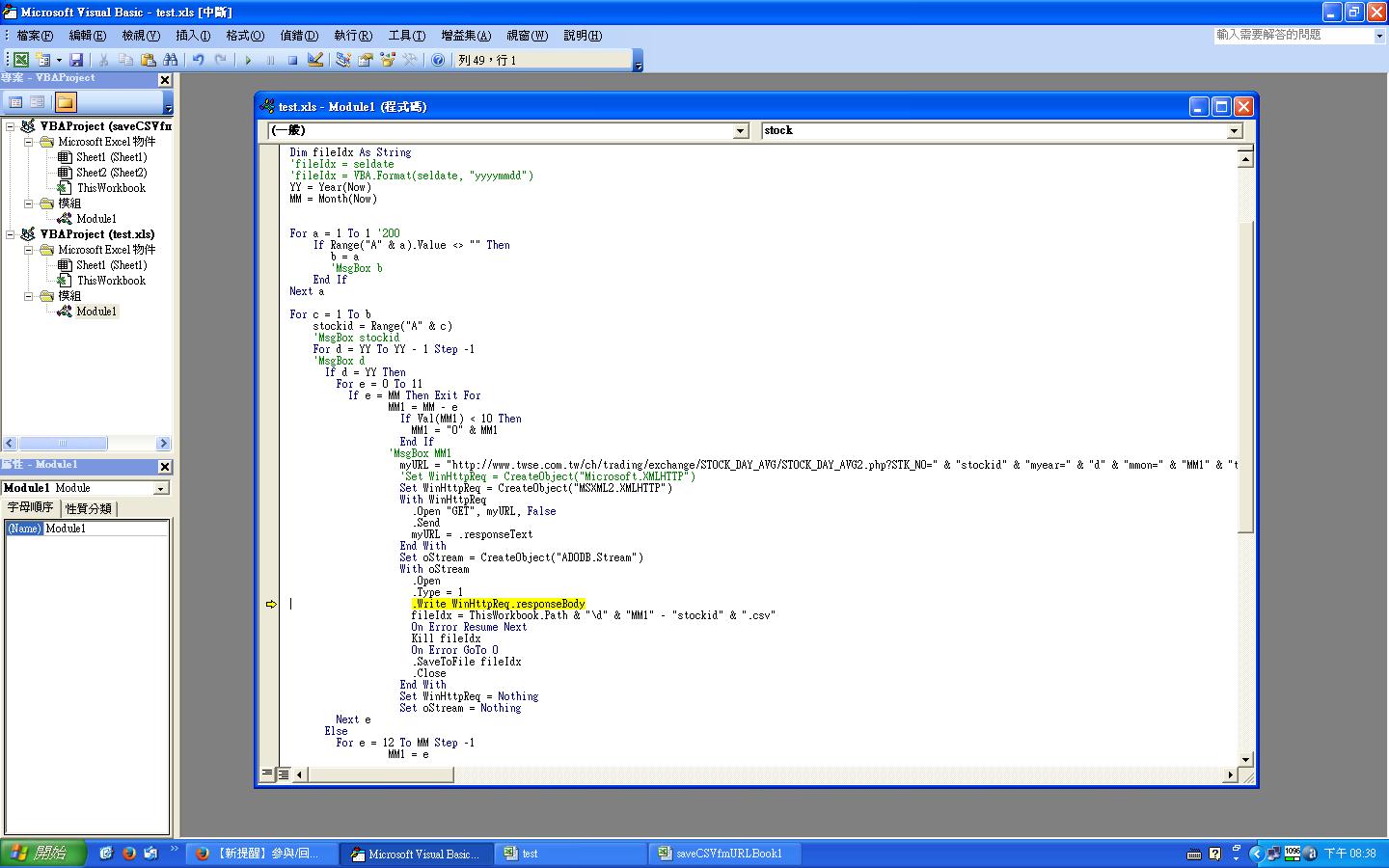This screenshot has height=868, width=1389.
Task: Open the stock procedure dropdown
Action: point(1235,131)
